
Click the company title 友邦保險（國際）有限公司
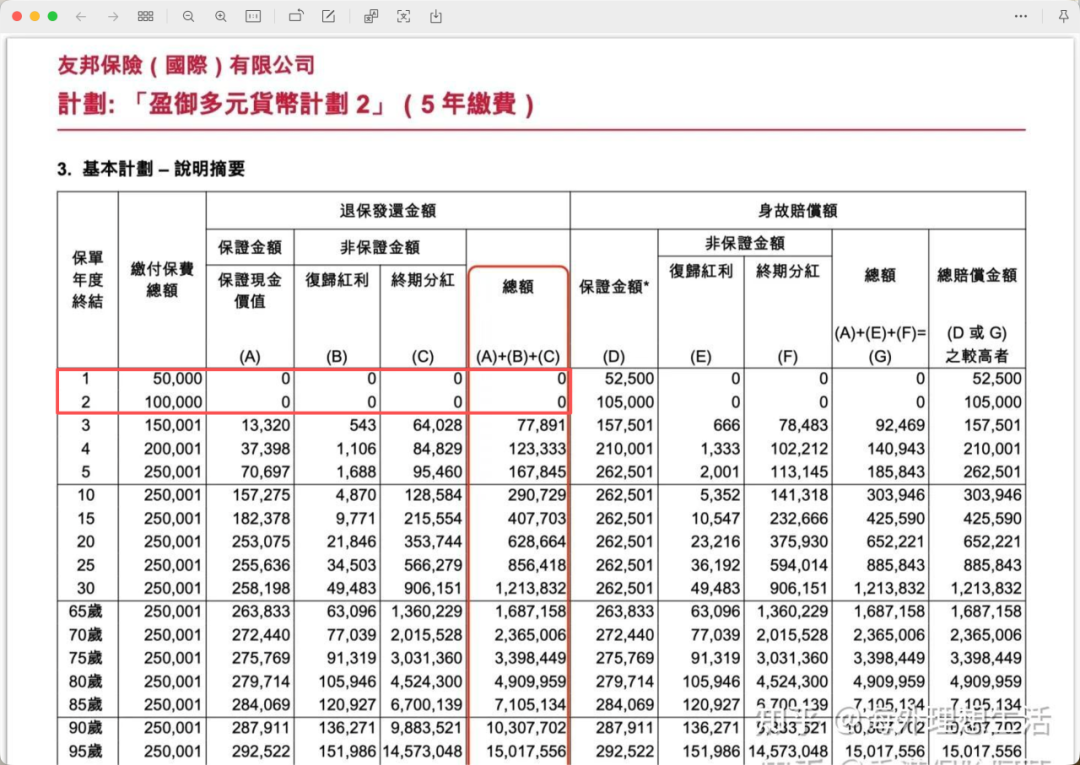[x=186, y=65]
